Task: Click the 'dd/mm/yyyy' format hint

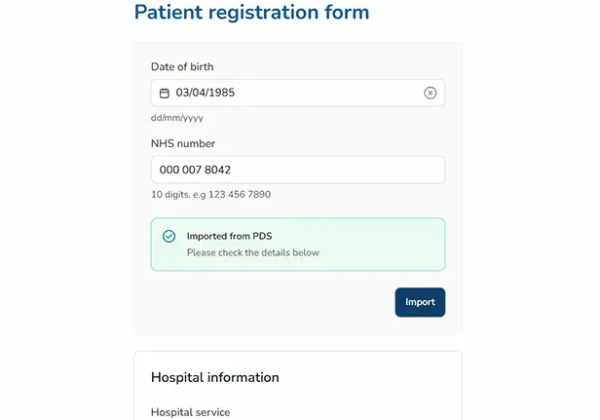Action: point(177,118)
